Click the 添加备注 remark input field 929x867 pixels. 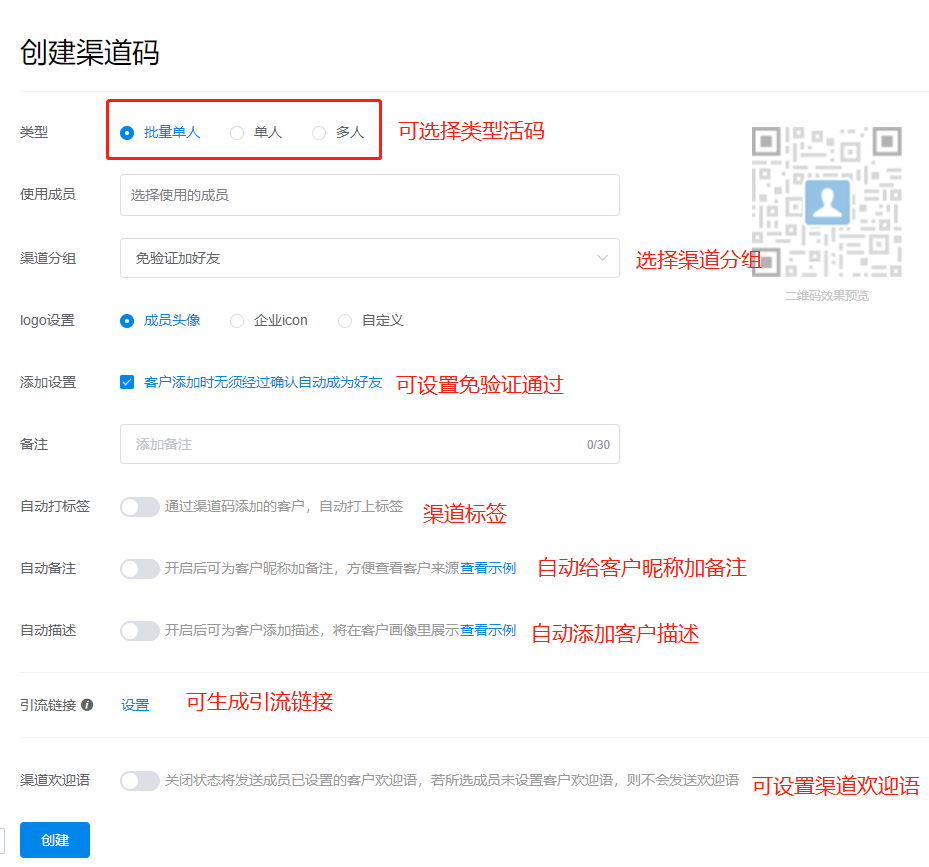coord(355,444)
